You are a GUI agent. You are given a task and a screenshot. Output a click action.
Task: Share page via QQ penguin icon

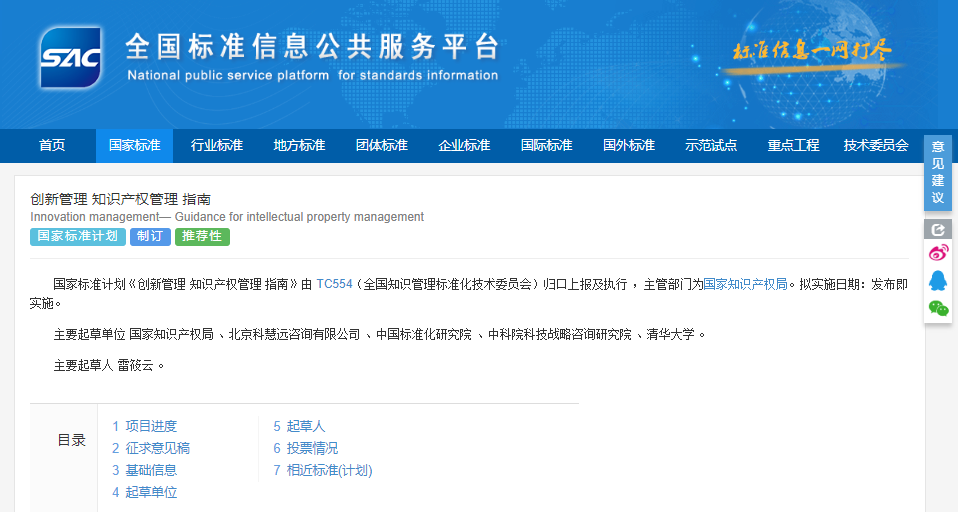pyautogui.click(x=938, y=280)
